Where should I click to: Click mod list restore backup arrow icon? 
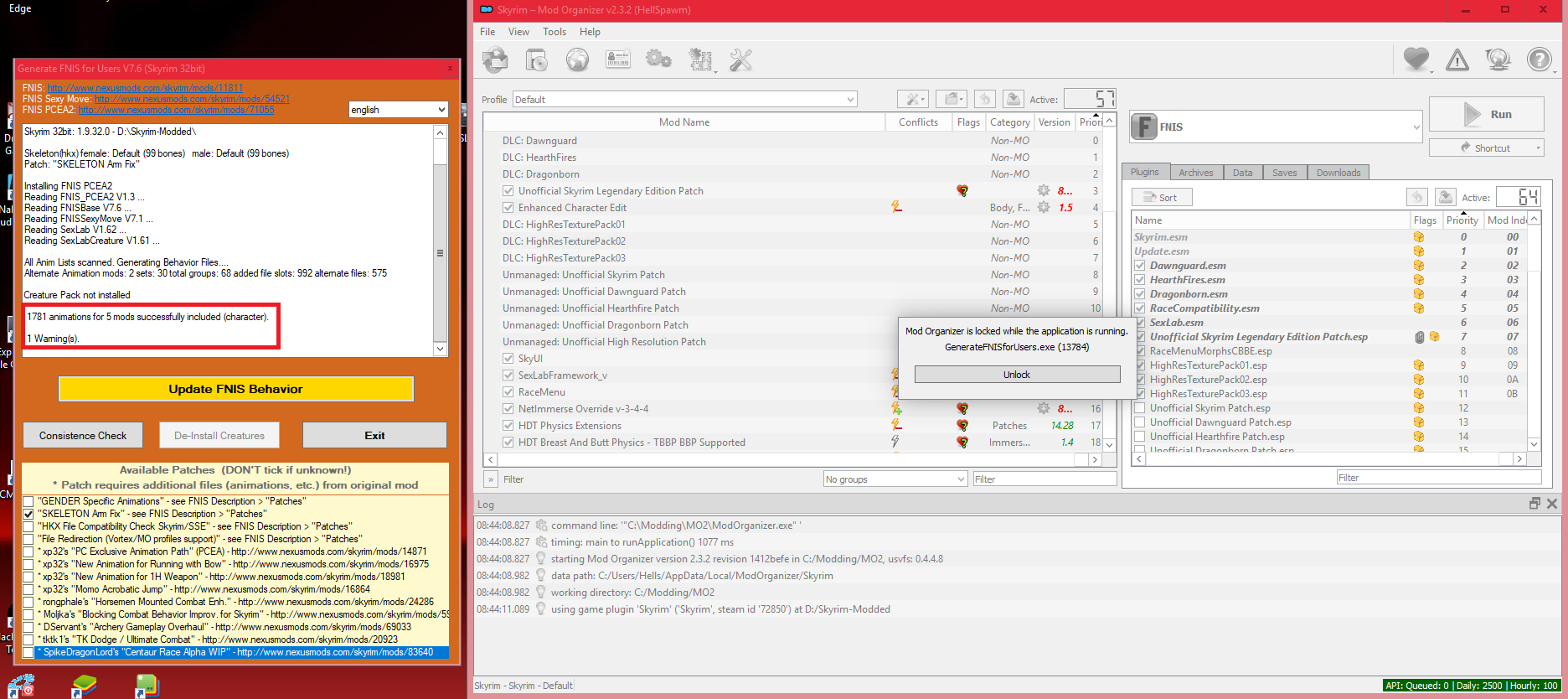tap(985, 99)
